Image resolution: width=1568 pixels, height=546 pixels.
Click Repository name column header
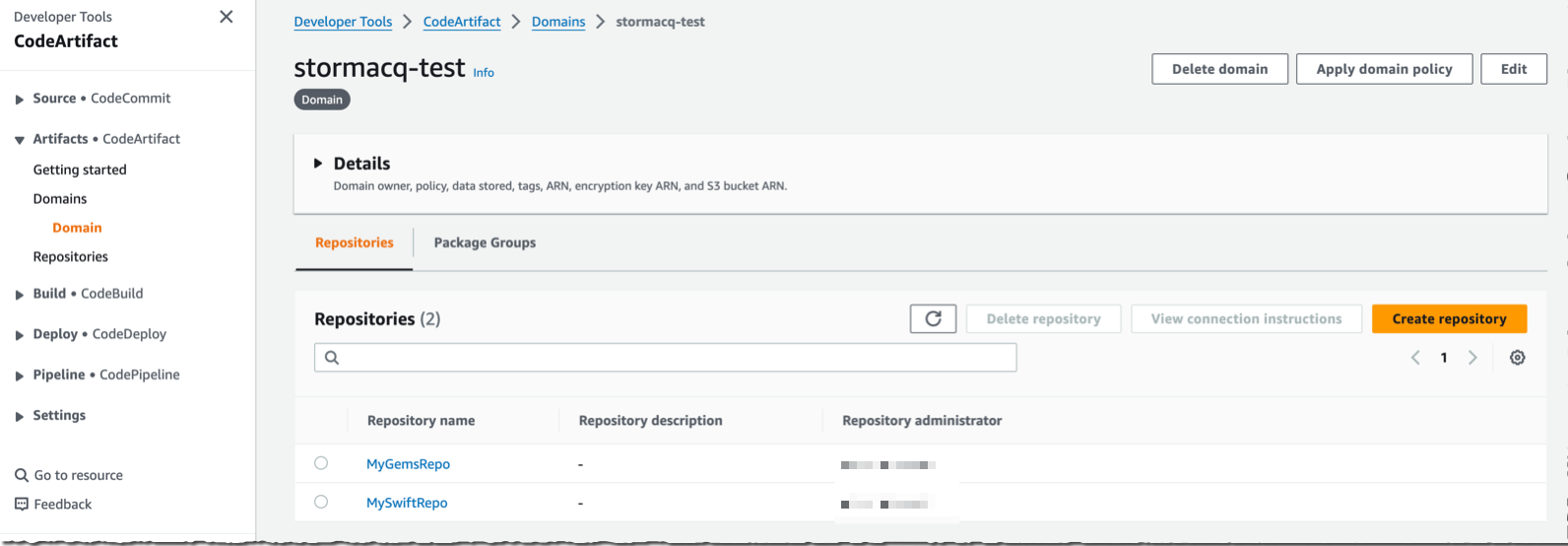coord(421,420)
